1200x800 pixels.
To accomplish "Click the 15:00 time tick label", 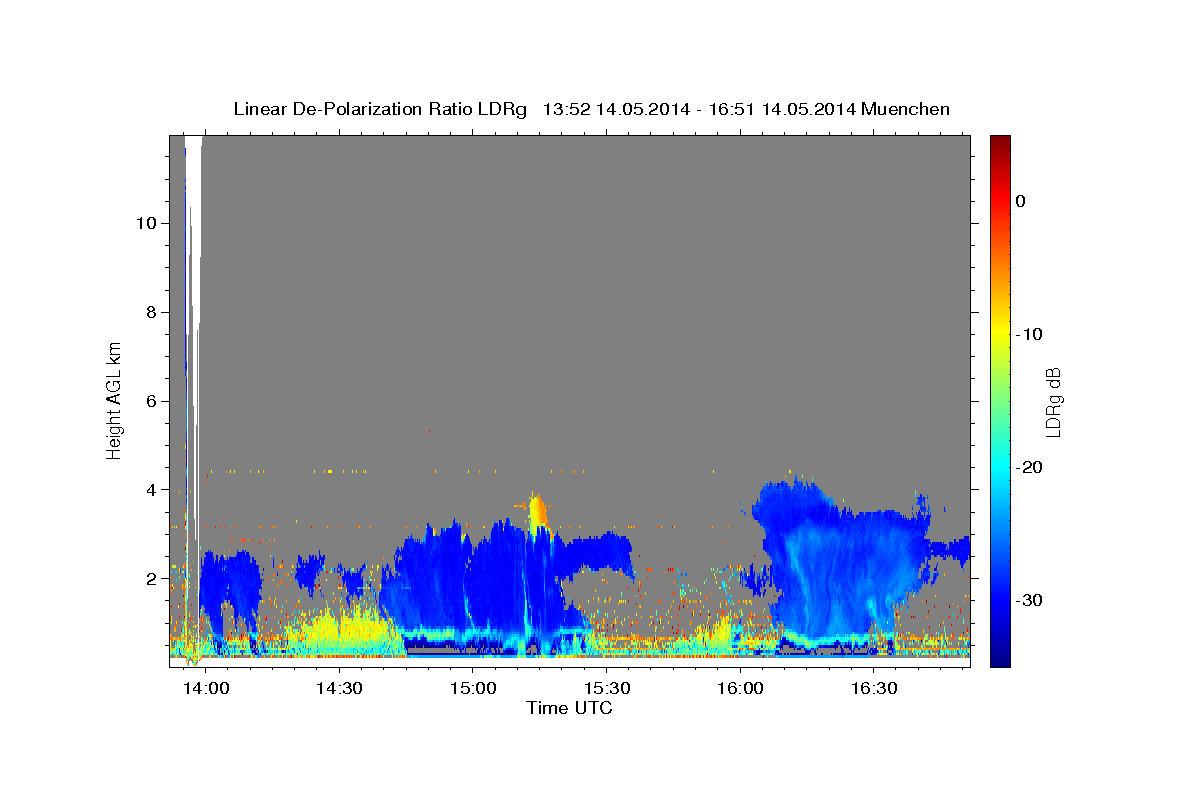I will tap(473, 689).
